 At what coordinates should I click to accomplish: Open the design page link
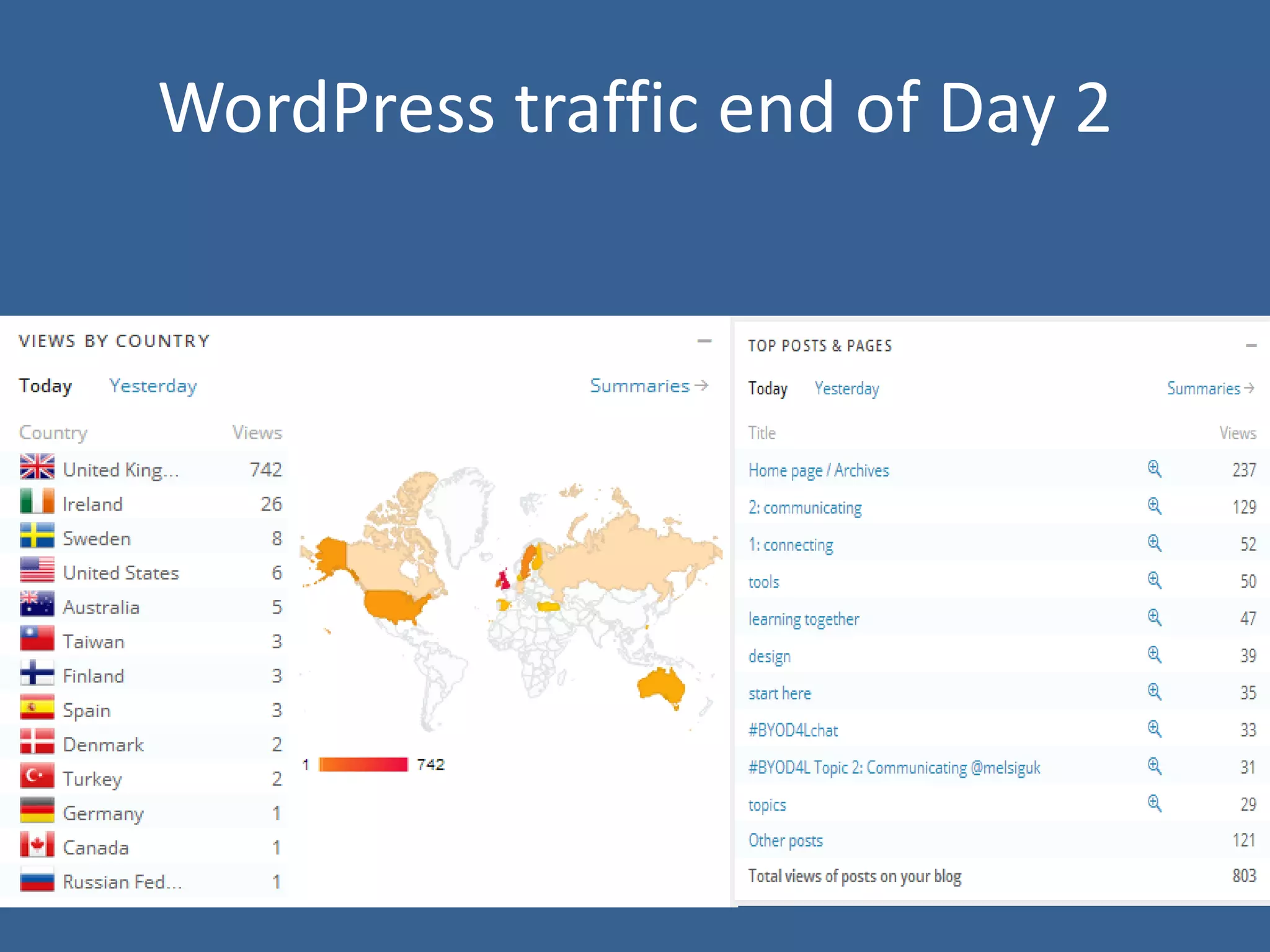769,656
